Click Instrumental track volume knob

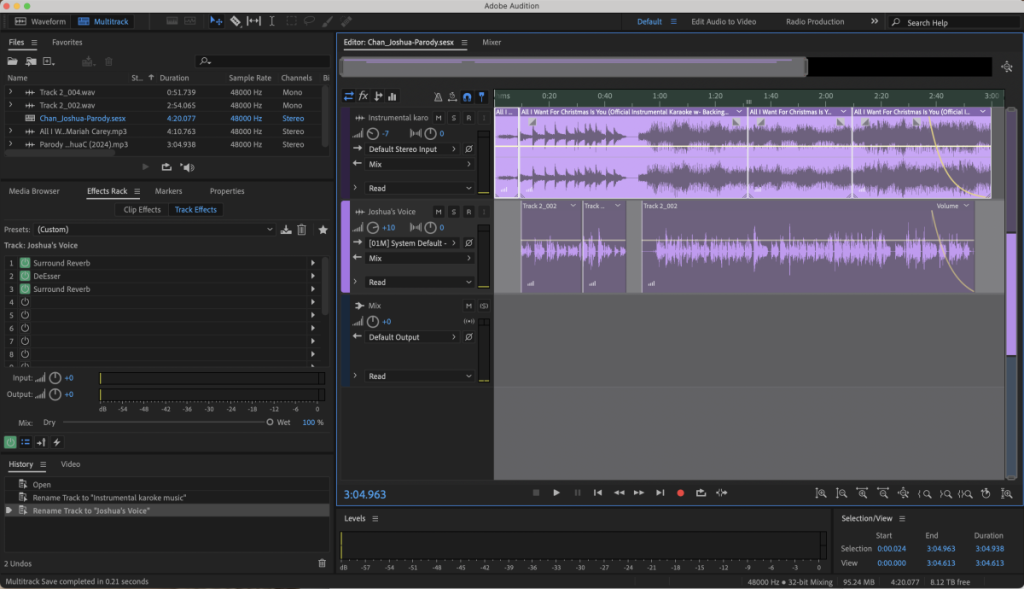point(373,133)
